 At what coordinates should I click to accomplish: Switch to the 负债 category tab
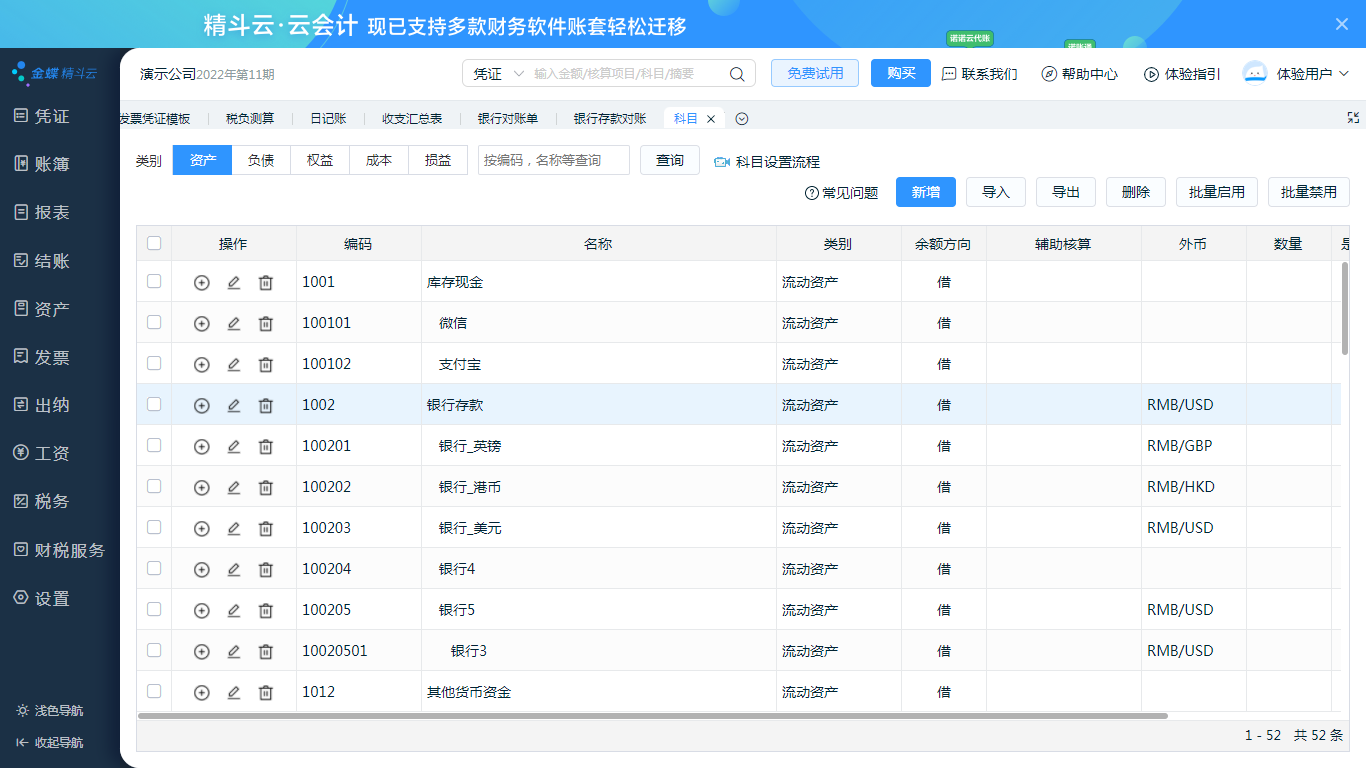[261, 160]
